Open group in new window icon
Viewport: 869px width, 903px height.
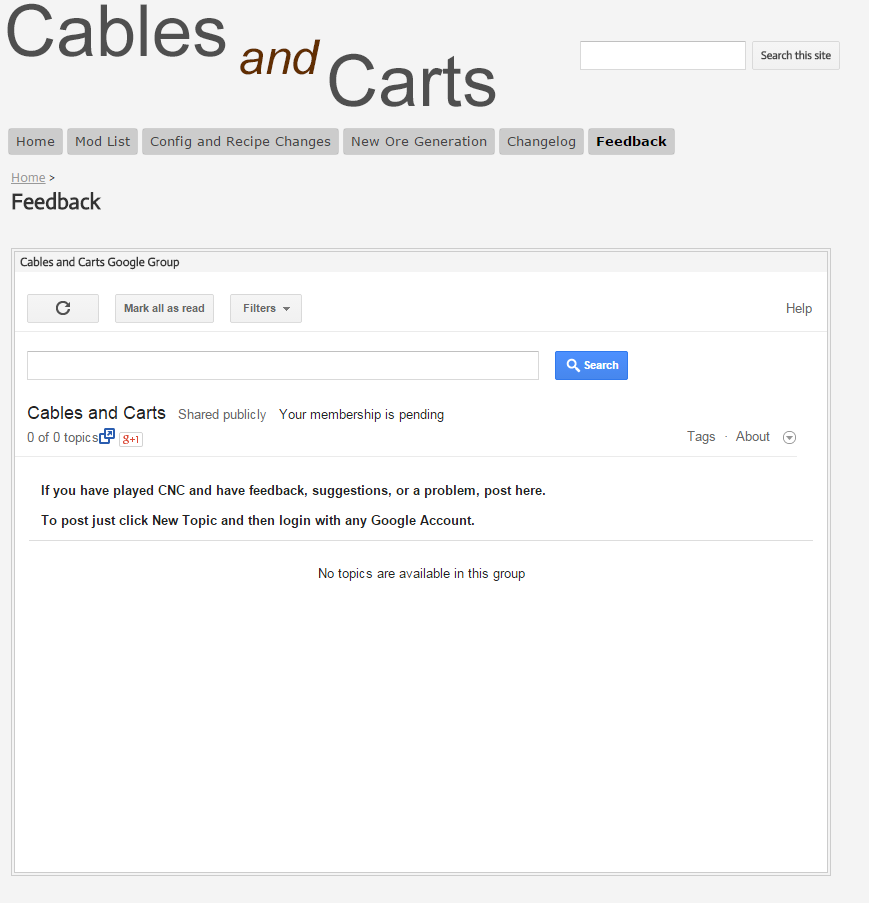tap(107, 436)
